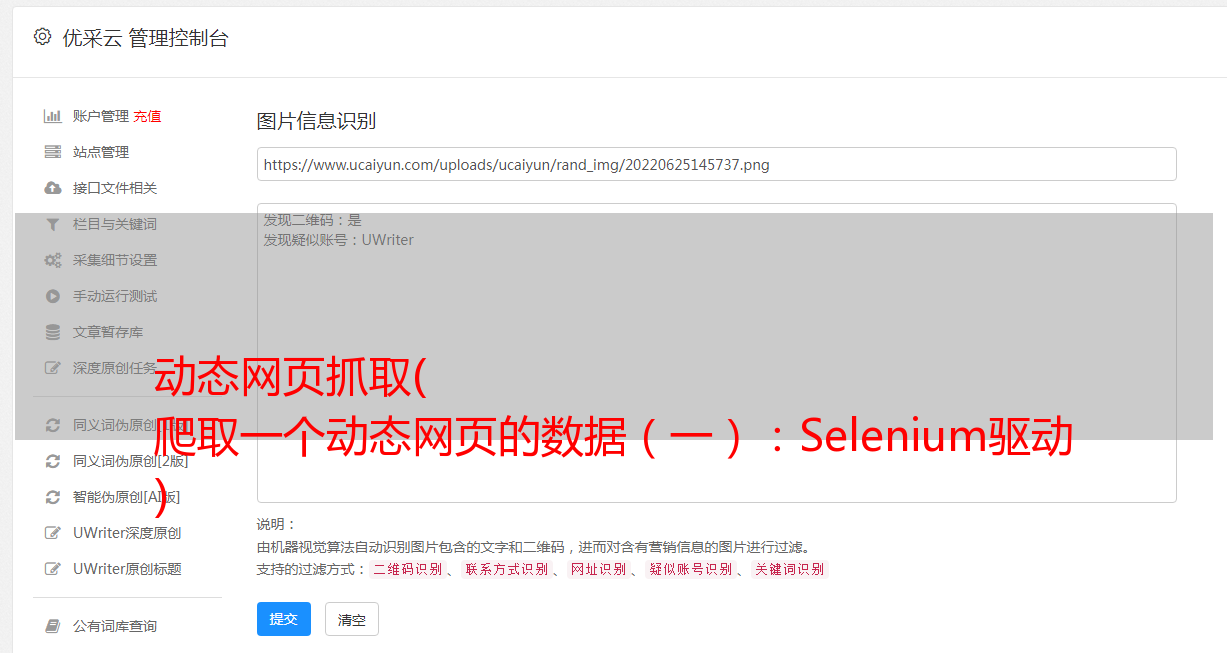The image size is (1227, 653).
Task: Click the 关键词识别 filter tag
Action: click(790, 569)
